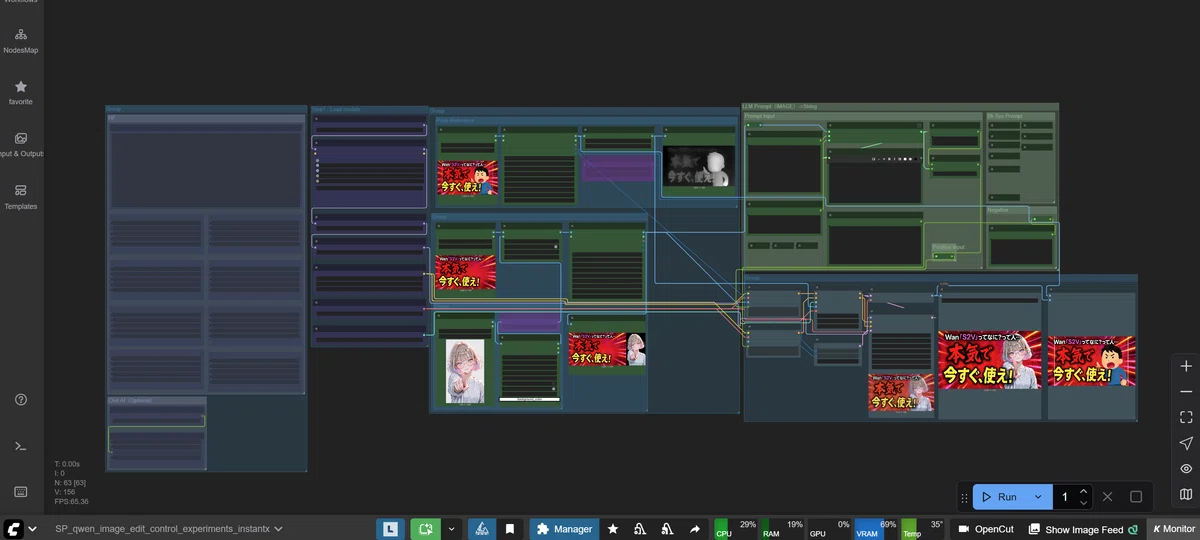Open the Run button options dropdown
The width and height of the screenshot is (1200, 540).
pos(1038,497)
